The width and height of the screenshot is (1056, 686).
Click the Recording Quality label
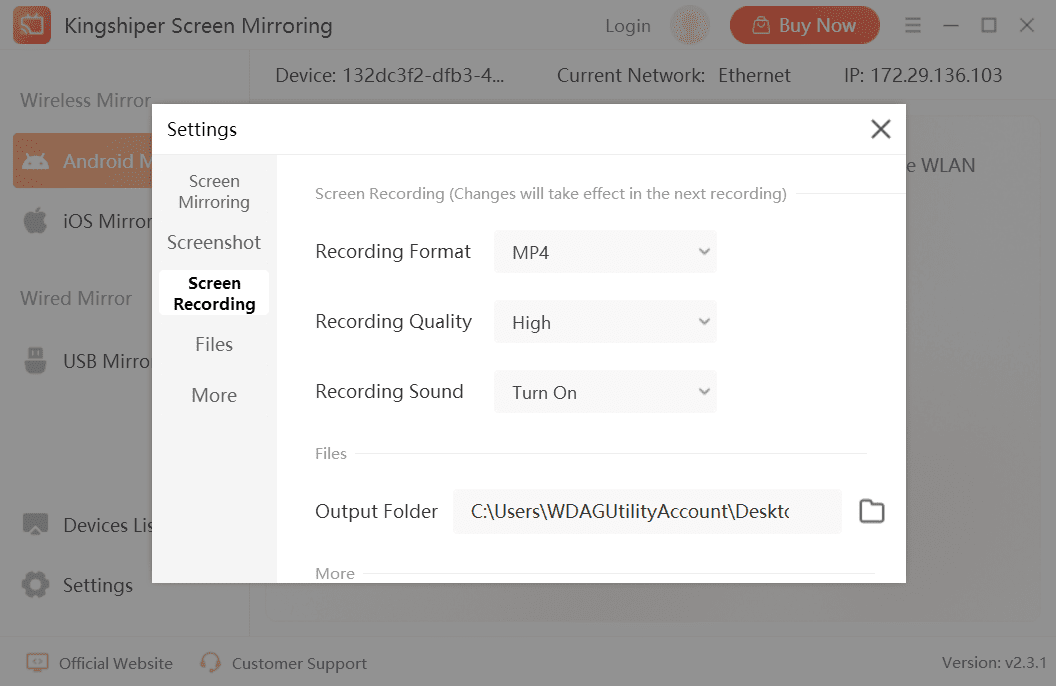point(393,322)
